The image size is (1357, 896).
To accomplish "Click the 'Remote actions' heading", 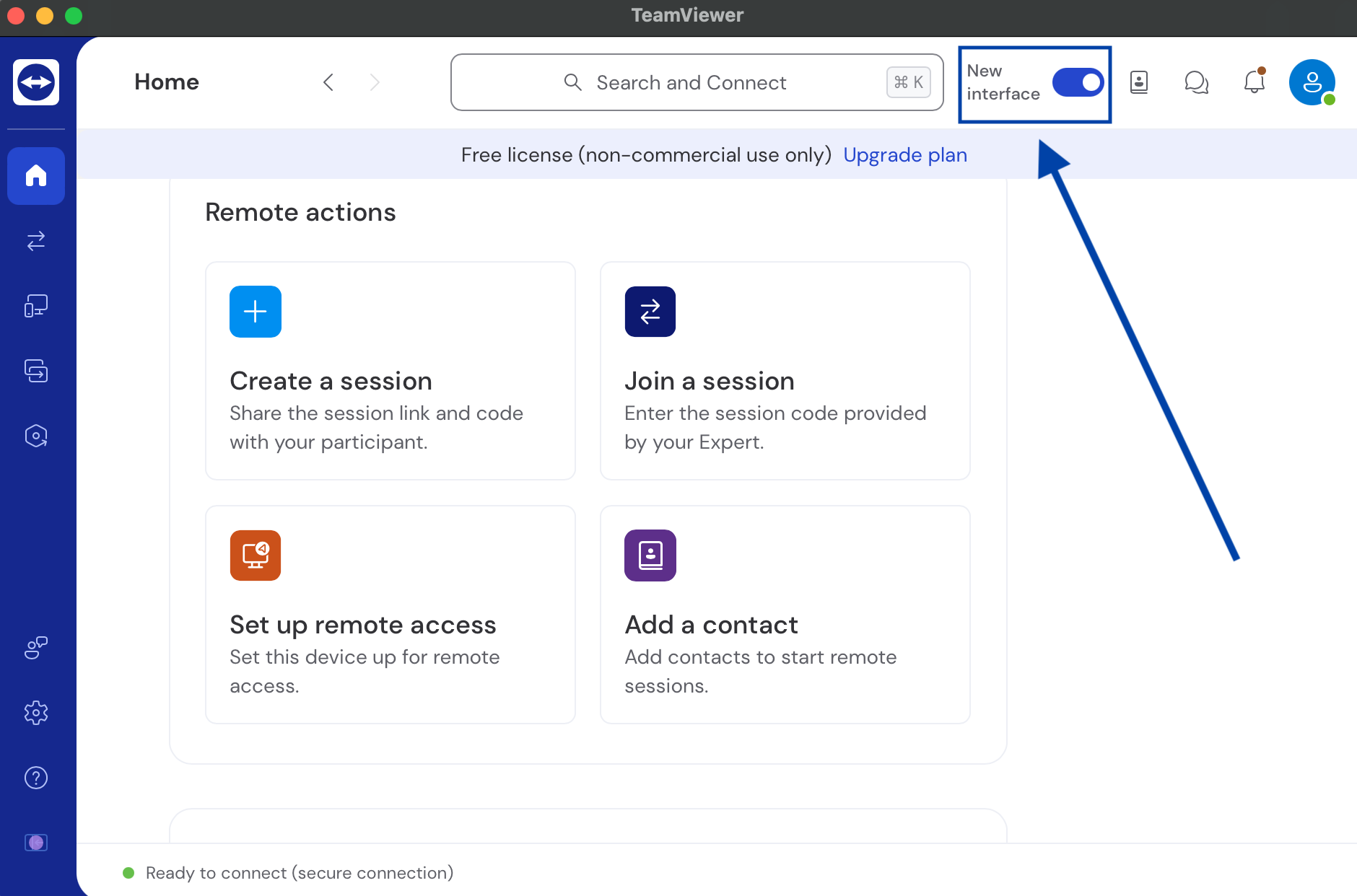I will [x=300, y=213].
